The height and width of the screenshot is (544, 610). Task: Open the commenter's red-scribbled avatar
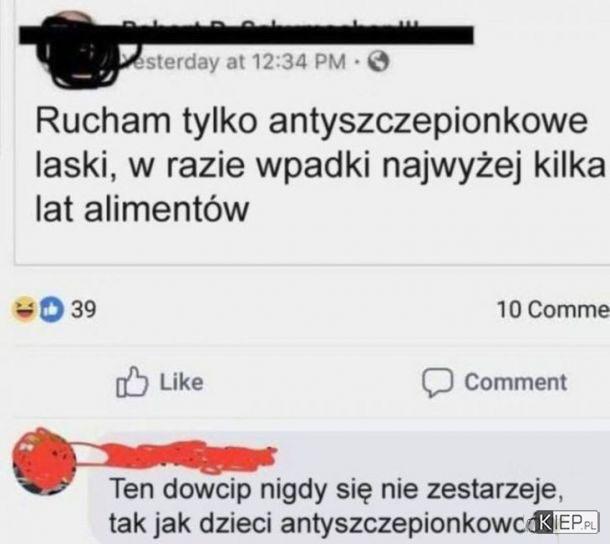click(44, 462)
